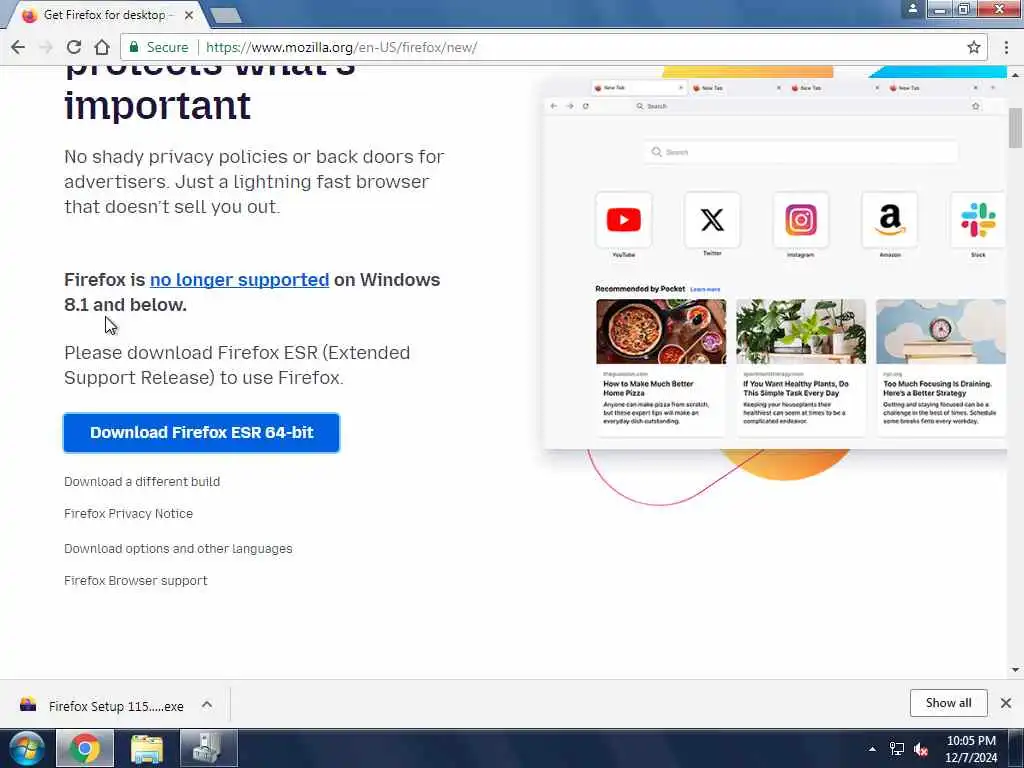Click the healthy plants article image

click(801, 332)
